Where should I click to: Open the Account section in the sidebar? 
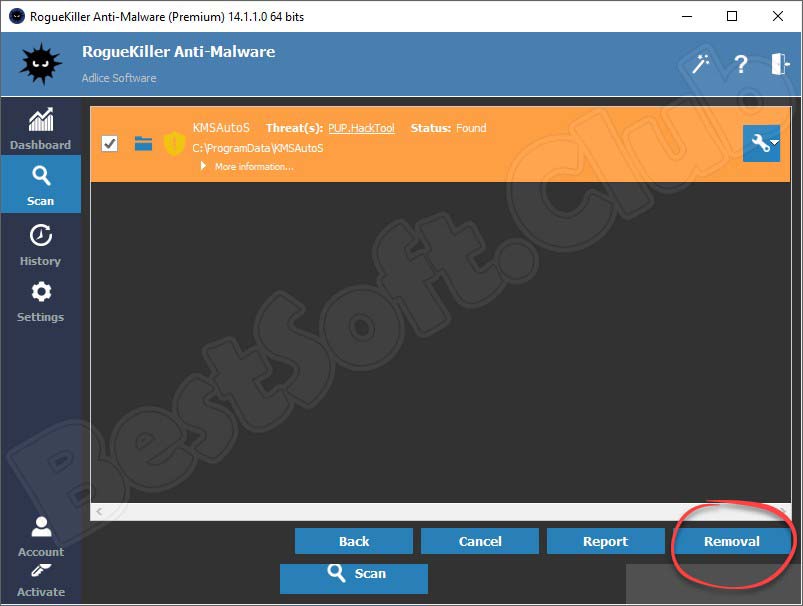click(40, 536)
